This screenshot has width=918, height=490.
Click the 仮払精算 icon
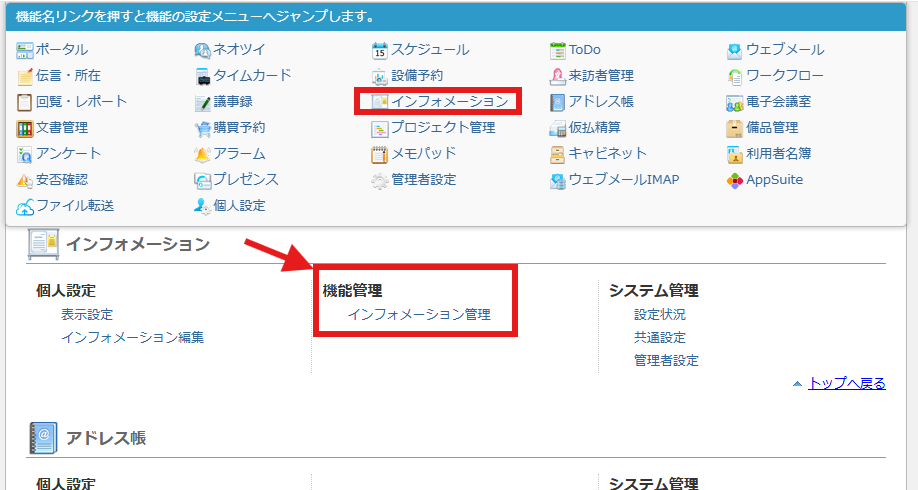558,128
